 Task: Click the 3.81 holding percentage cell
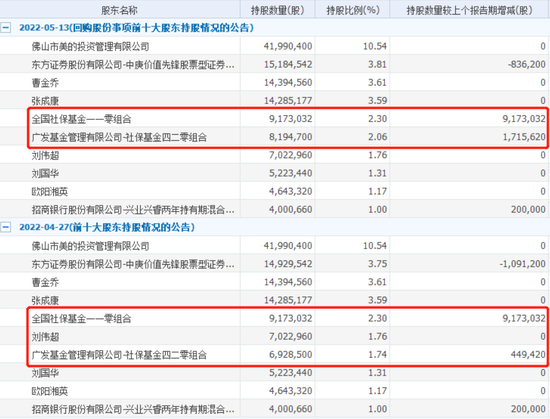pos(377,65)
